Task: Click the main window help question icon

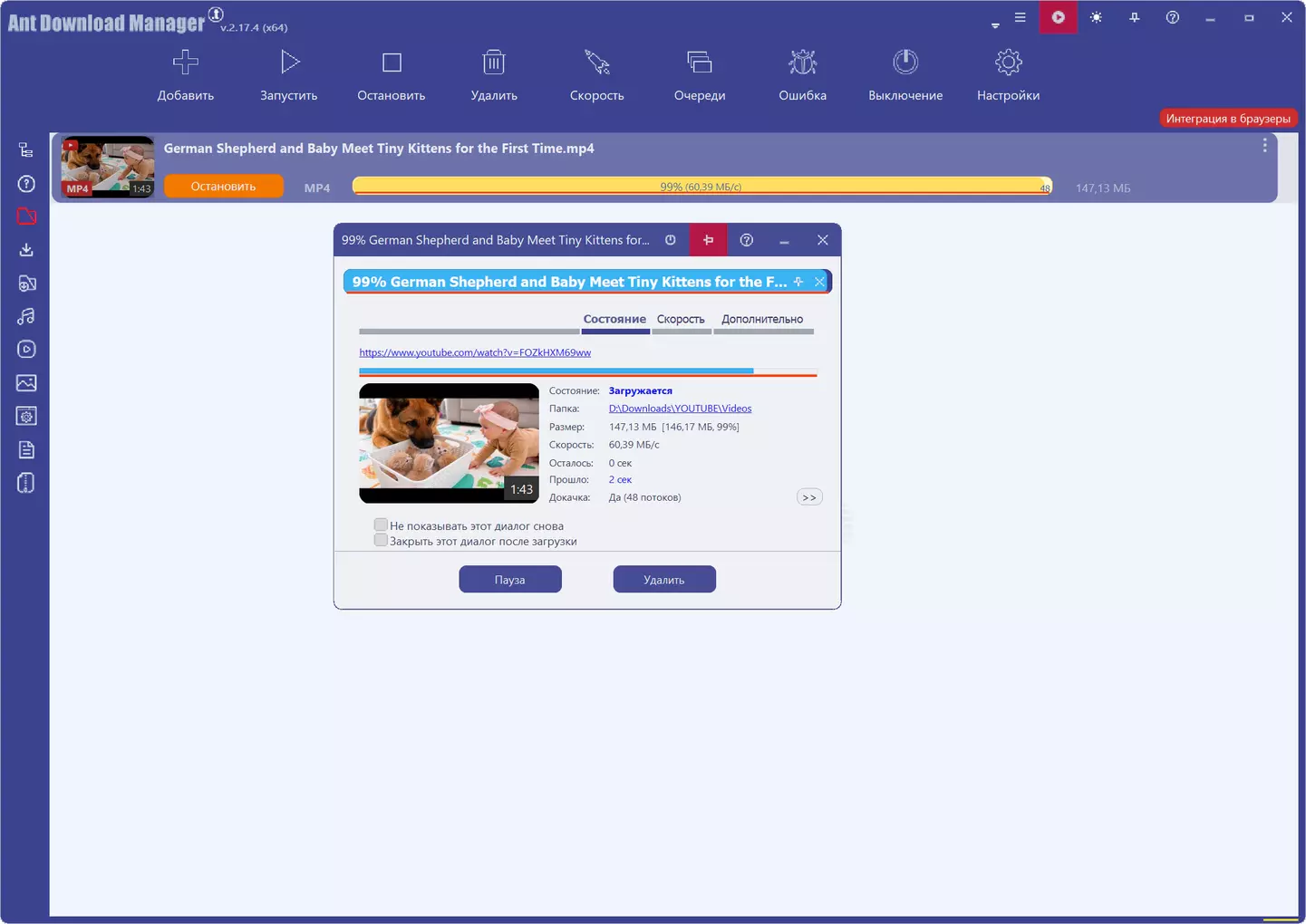Action: pyautogui.click(x=1173, y=17)
